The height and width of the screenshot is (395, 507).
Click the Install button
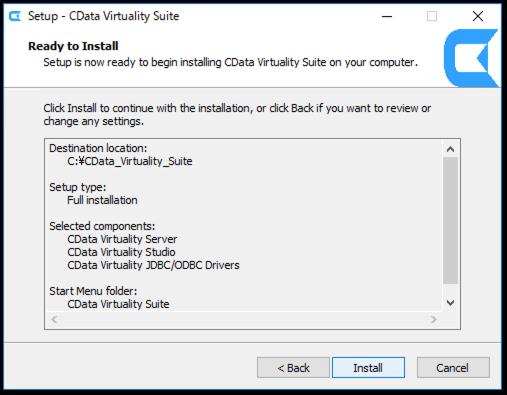368,368
